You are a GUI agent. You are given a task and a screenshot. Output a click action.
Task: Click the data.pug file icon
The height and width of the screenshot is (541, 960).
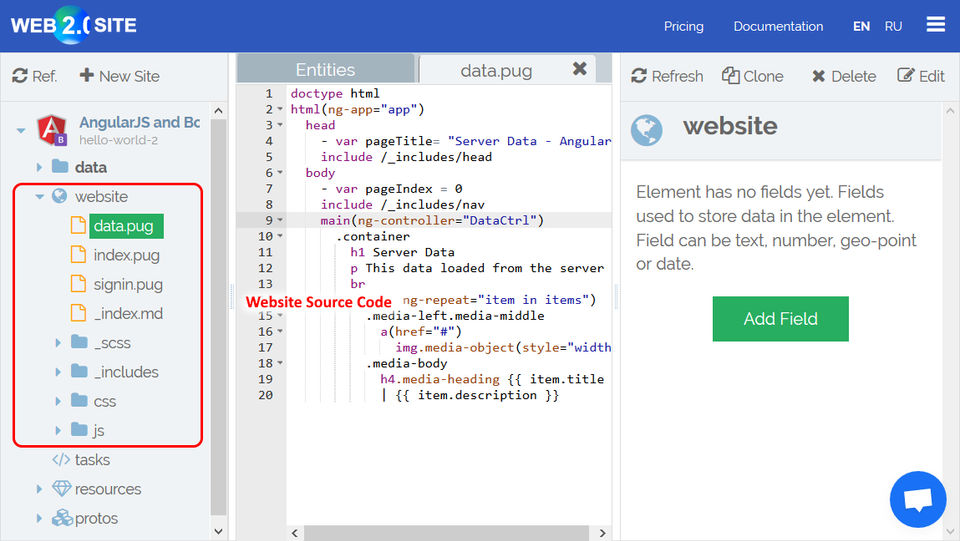coord(78,225)
